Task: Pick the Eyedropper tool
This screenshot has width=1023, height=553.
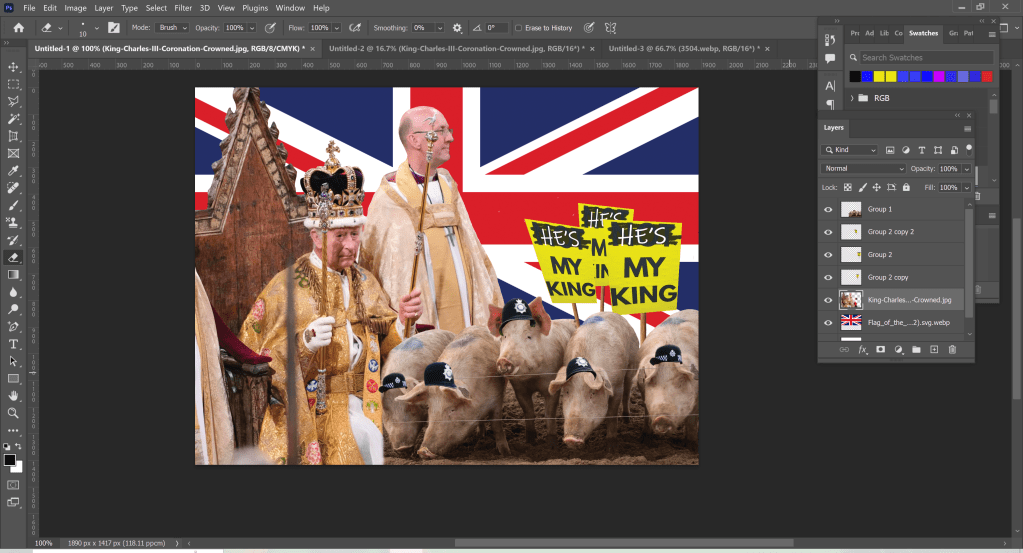Action: click(x=14, y=170)
